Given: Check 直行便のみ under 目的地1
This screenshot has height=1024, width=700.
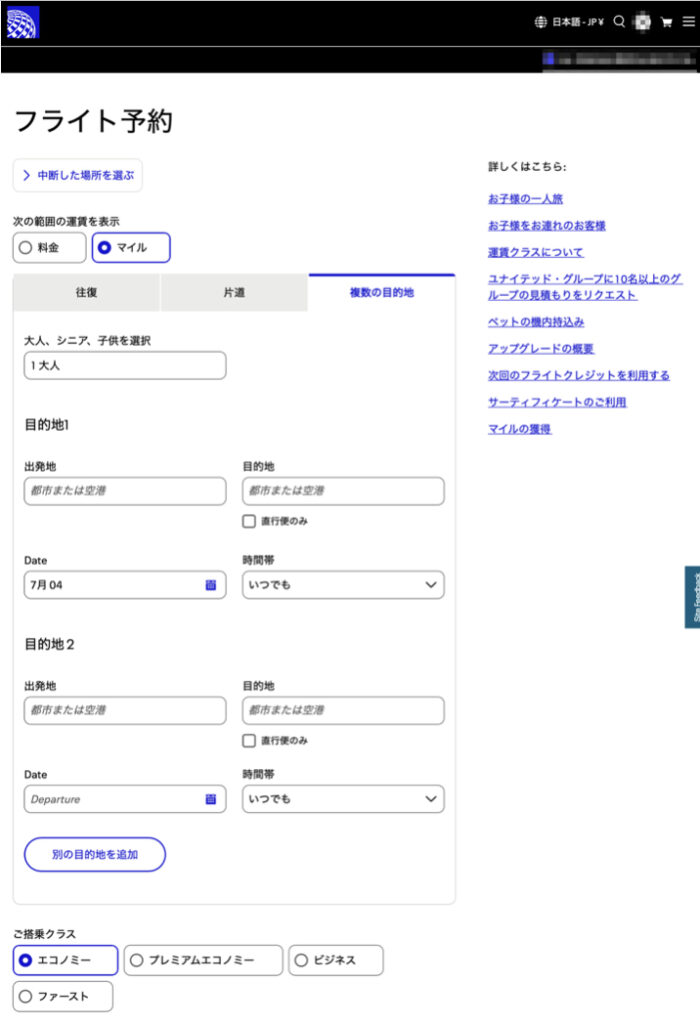Looking at the screenshot, I should (x=249, y=521).
